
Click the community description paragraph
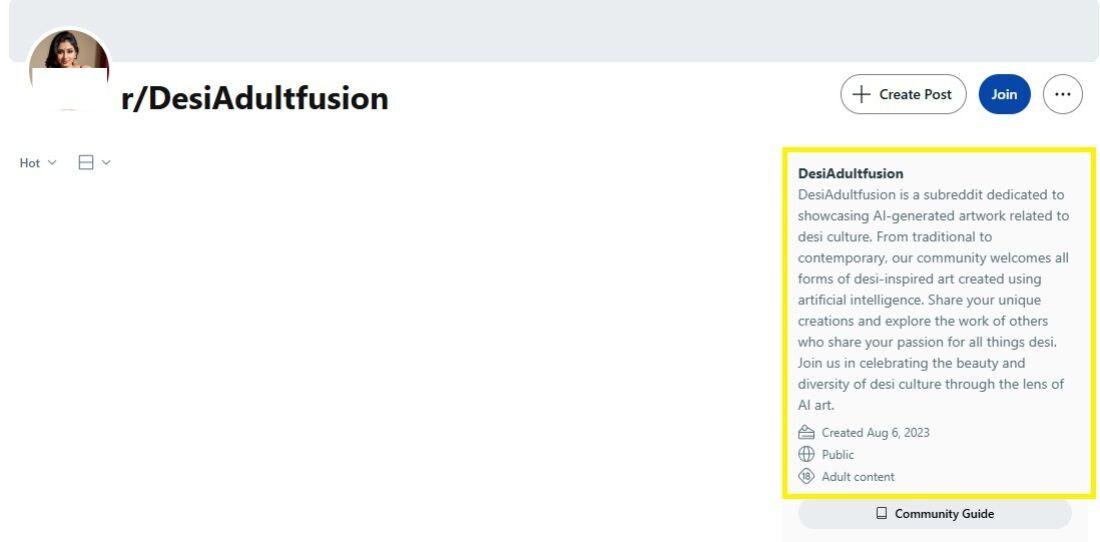[932, 300]
